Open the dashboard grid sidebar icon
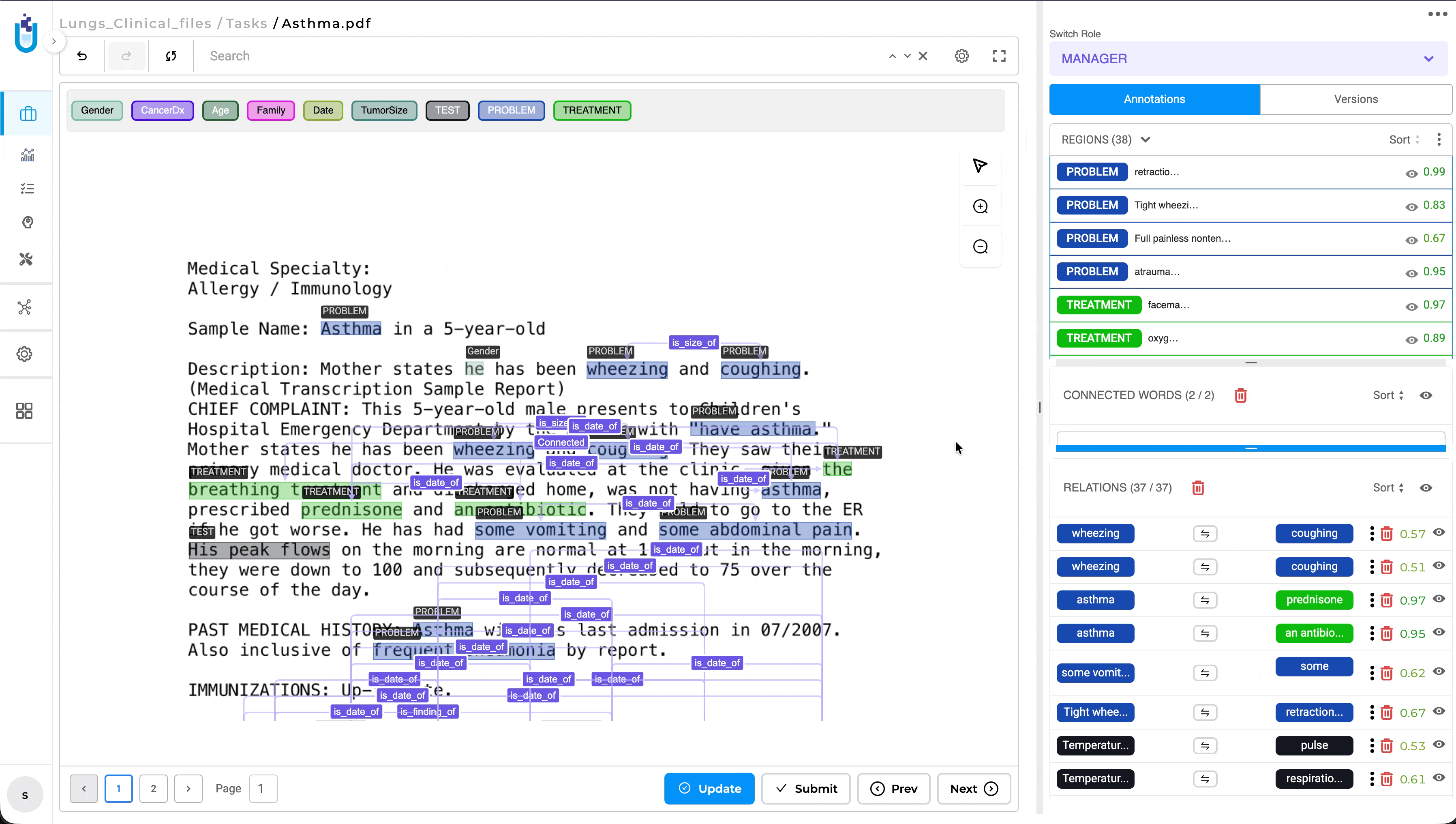This screenshot has width=1456, height=824. (x=24, y=410)
